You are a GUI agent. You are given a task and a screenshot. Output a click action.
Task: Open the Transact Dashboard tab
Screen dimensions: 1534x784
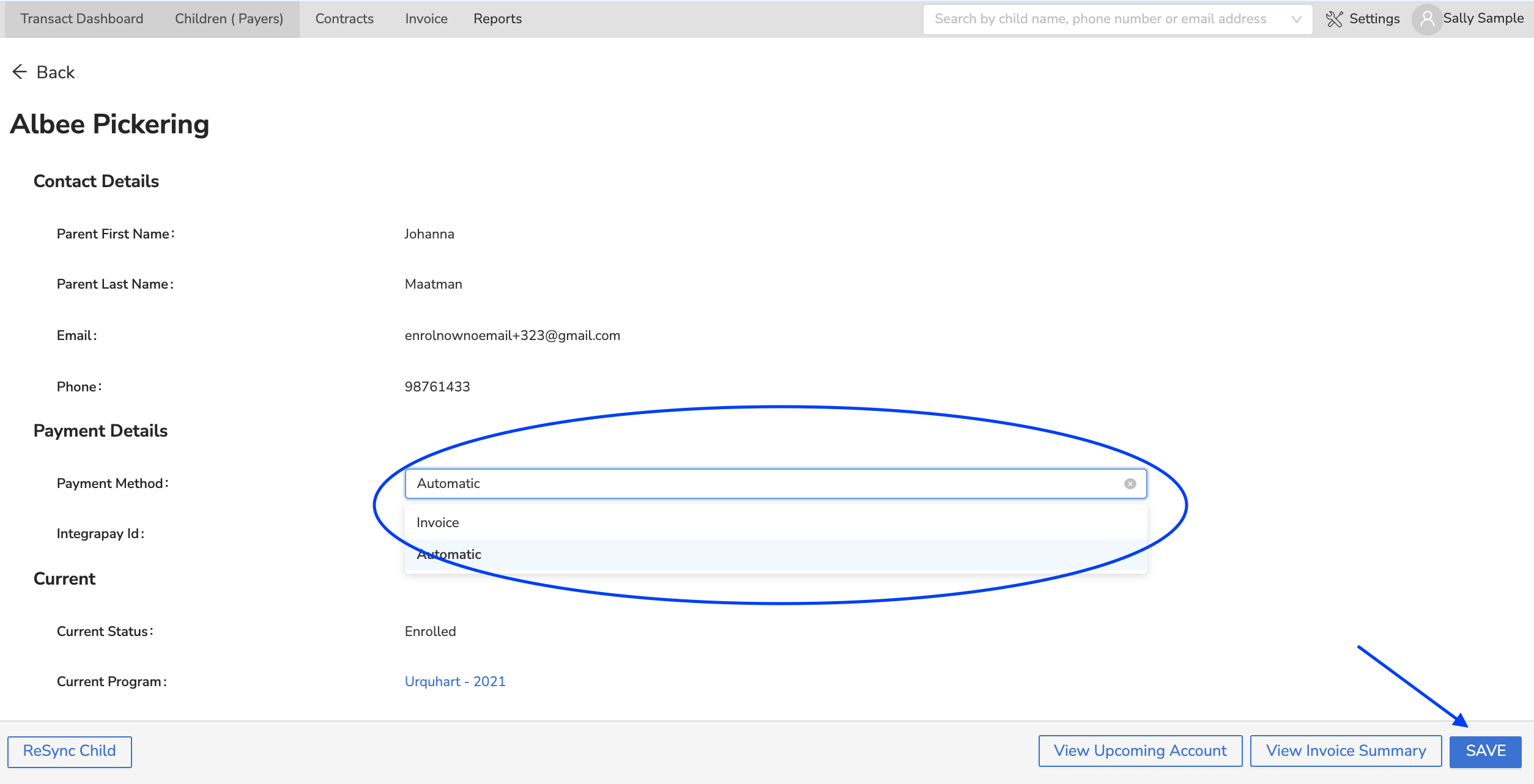pos(82,19)
